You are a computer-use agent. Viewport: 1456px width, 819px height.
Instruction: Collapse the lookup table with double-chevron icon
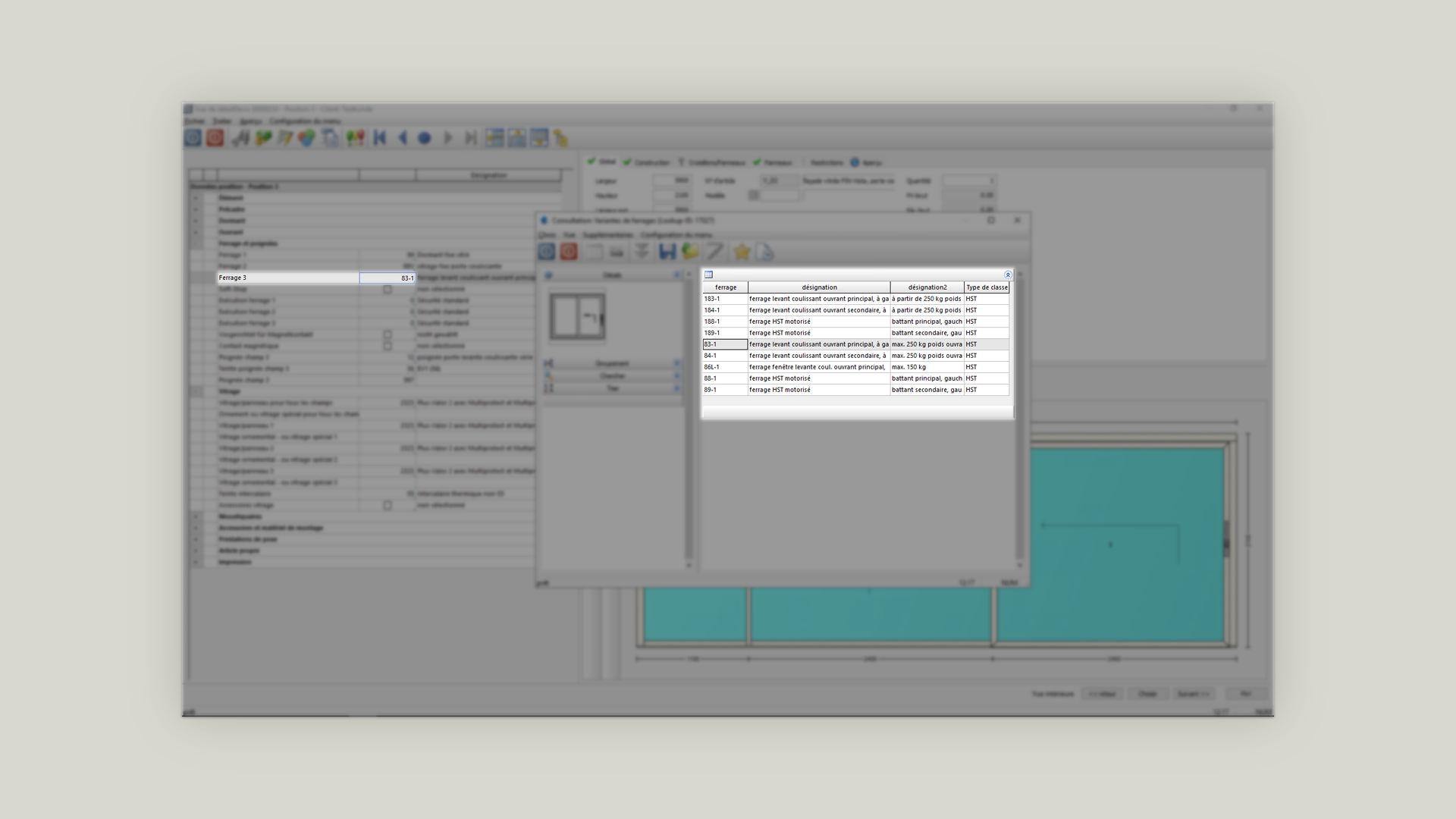(x=1008, y=275)
